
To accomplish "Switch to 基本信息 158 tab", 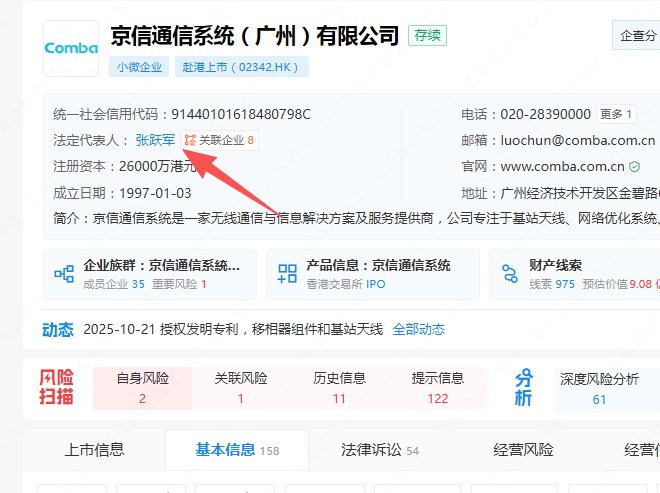I will point(237,450).
